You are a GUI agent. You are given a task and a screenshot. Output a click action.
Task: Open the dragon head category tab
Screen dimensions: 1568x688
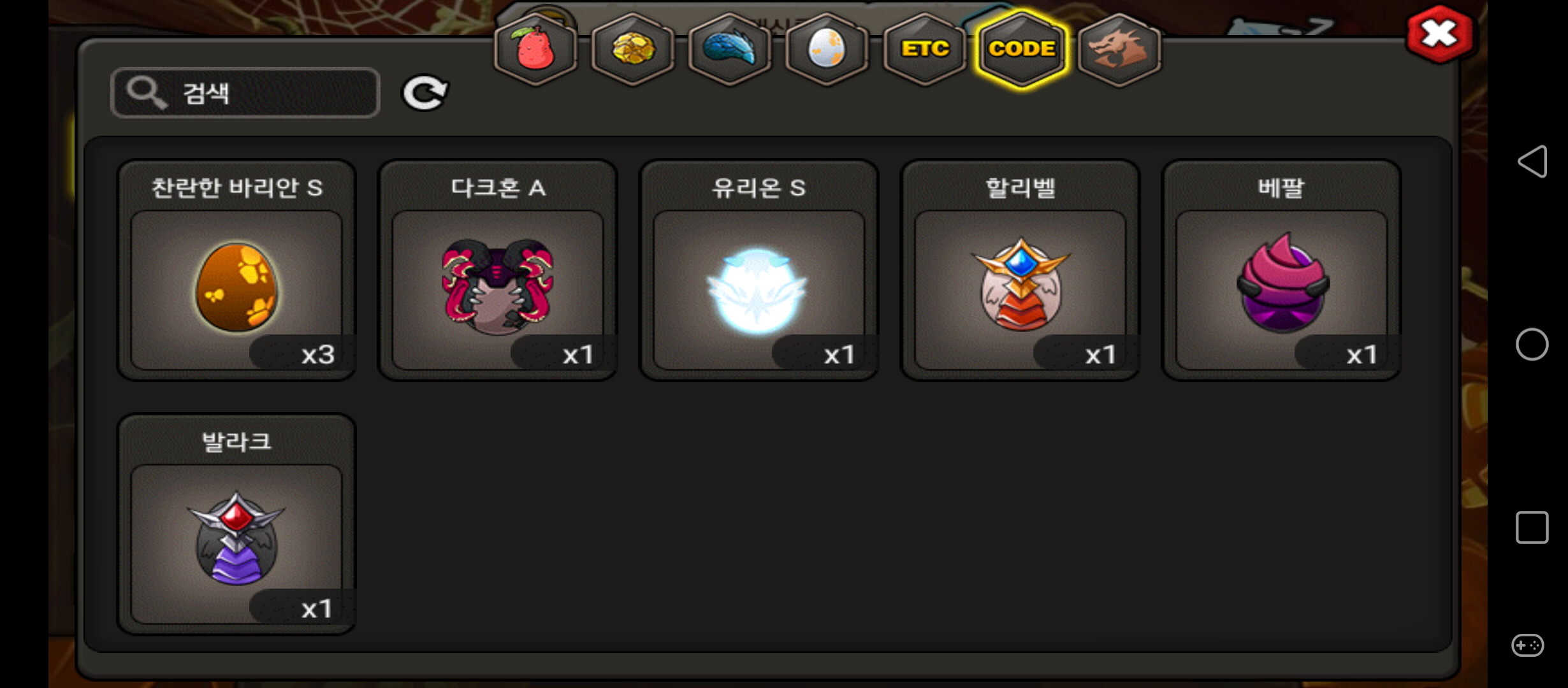click(1119, 49)
